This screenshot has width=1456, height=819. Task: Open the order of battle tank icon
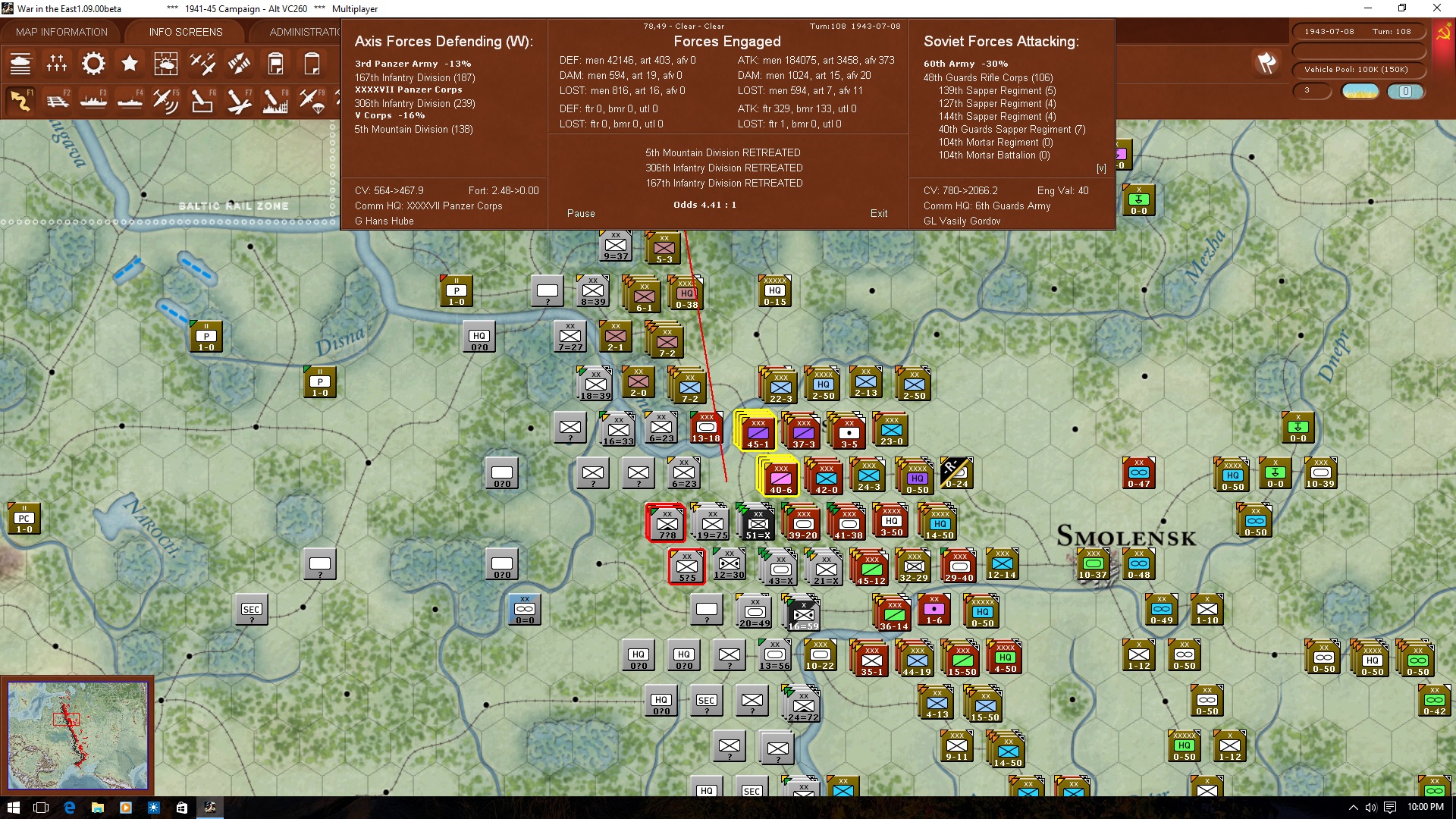20,64
